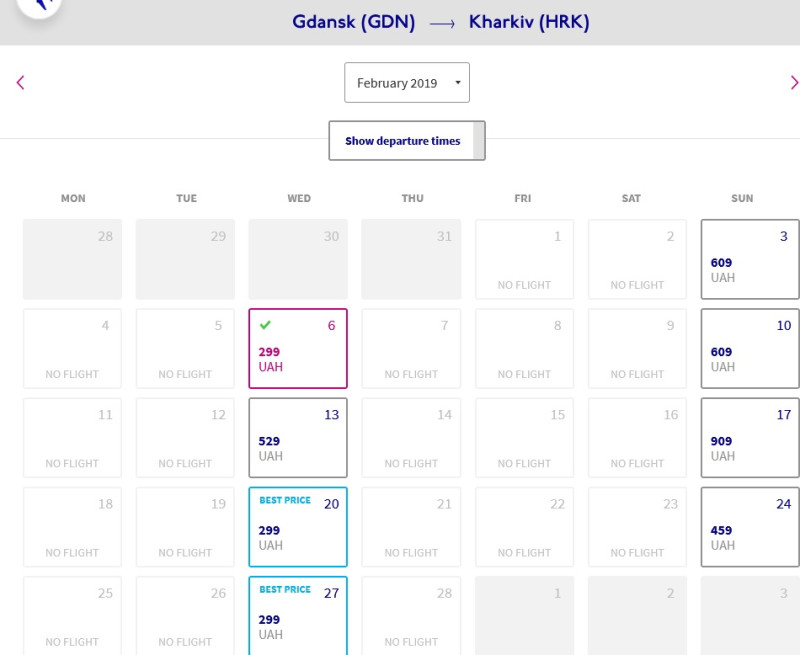Screen dimensions: 800x655
Task: Click the green checkmark on February 6
Action: [265, 324]
